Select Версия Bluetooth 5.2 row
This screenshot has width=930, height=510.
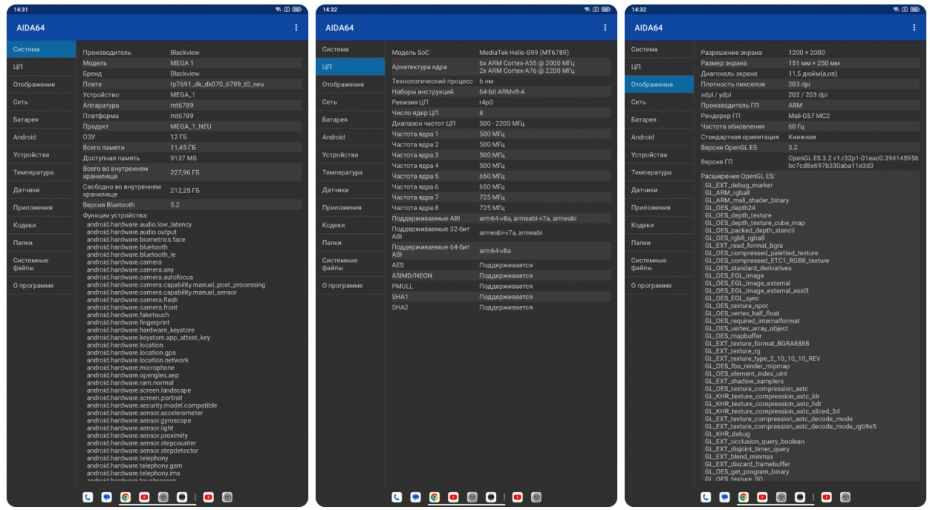(x=191, y=205)
